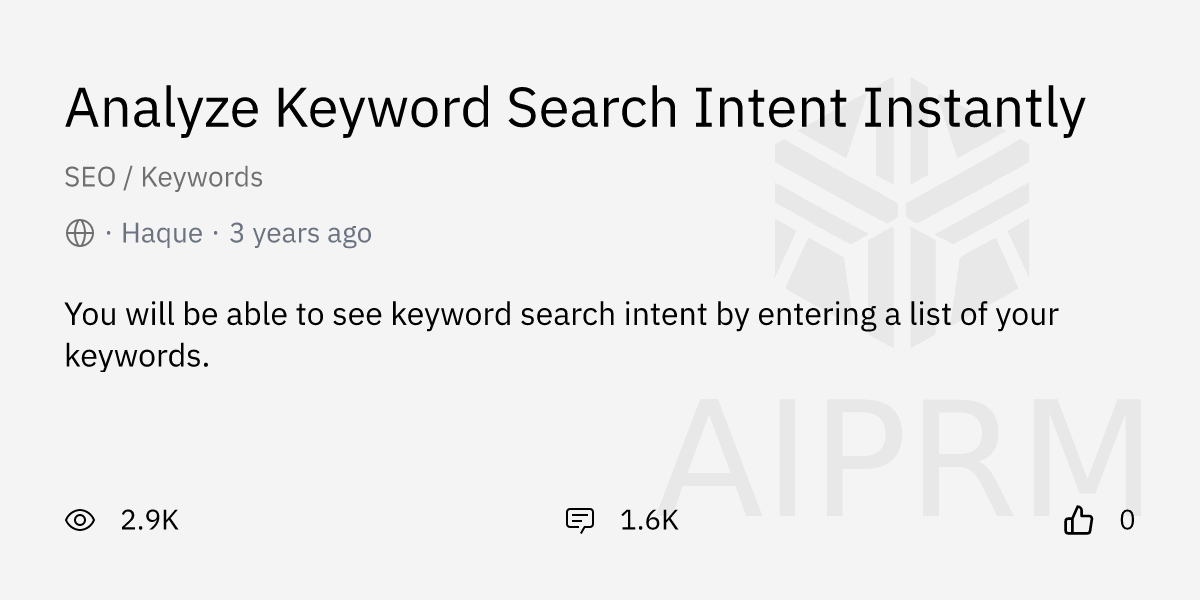The image size is (1200, 600).
Task: Click the word "Analyze" in the title
Action: [161, 108]
